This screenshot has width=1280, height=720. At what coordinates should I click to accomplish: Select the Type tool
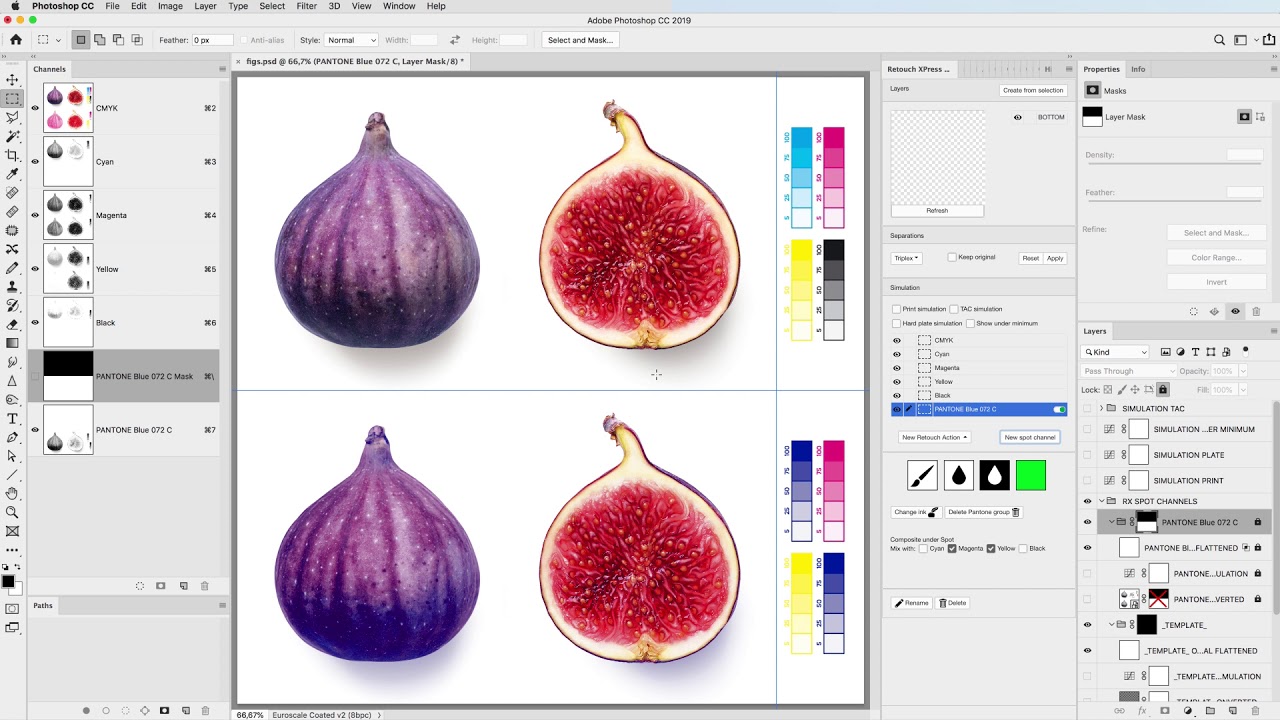pyautogui.click(x=12, y=418)
